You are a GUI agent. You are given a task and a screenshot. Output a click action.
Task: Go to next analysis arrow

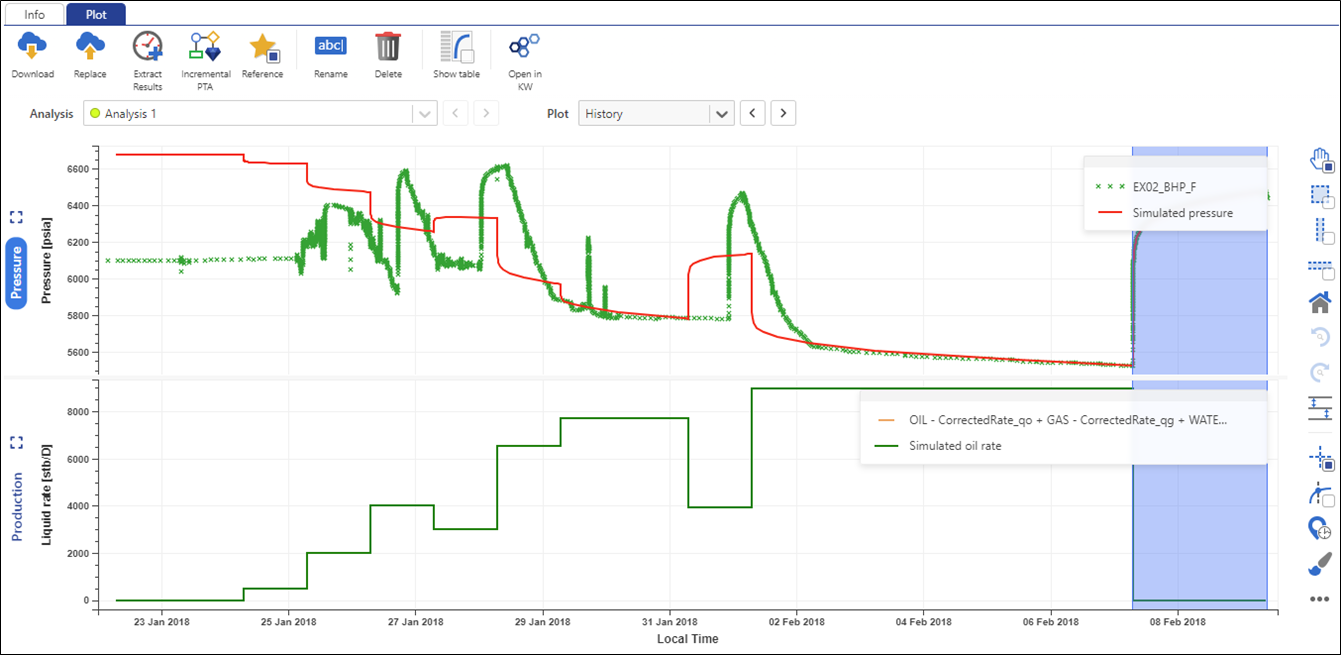486,113
